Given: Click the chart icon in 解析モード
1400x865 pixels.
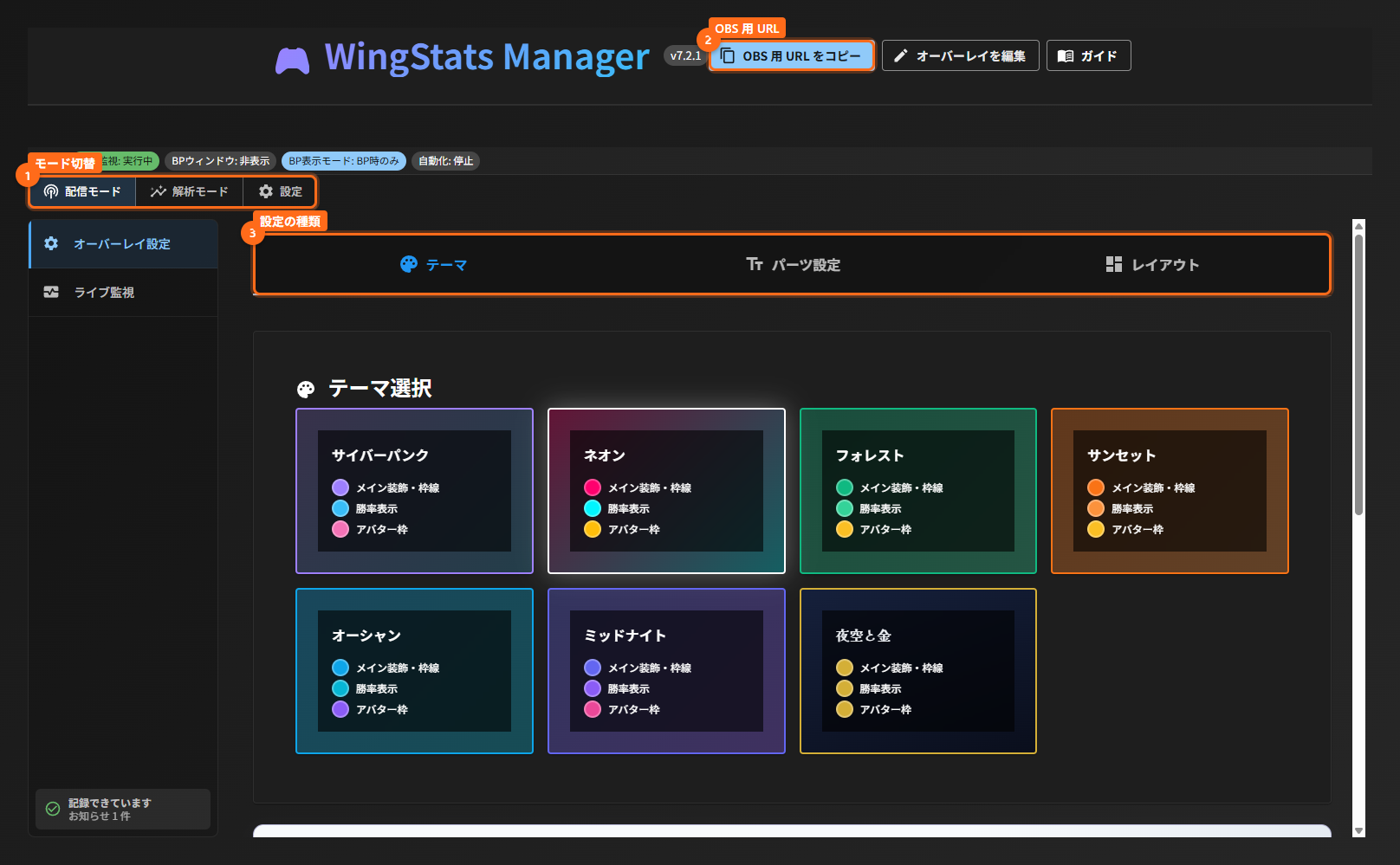Looking at the screenshot, I should pos(158,191).
